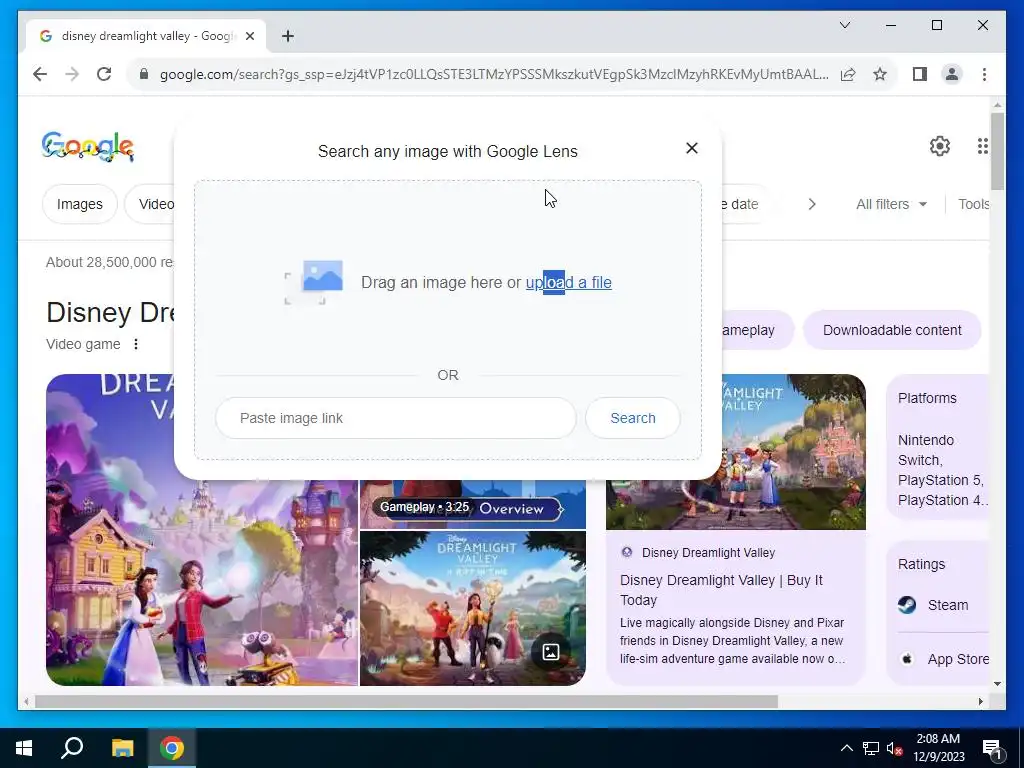This screenshot has width=1024, height=768.
Task: Open Google quick settings gear
Action: tap(940, 146)
